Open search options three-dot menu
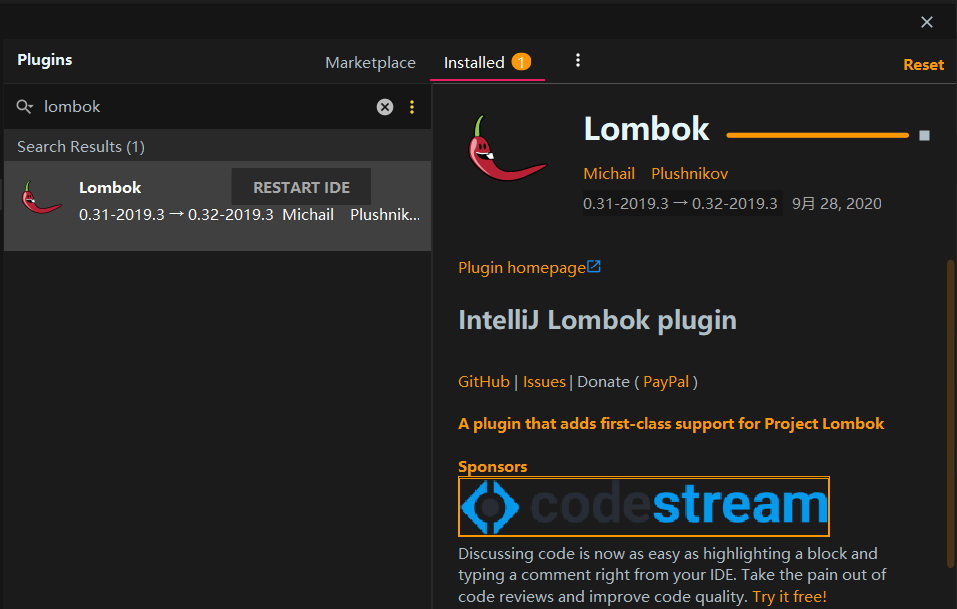The width and height of the screenshot is (957, 609). (412, 107)
